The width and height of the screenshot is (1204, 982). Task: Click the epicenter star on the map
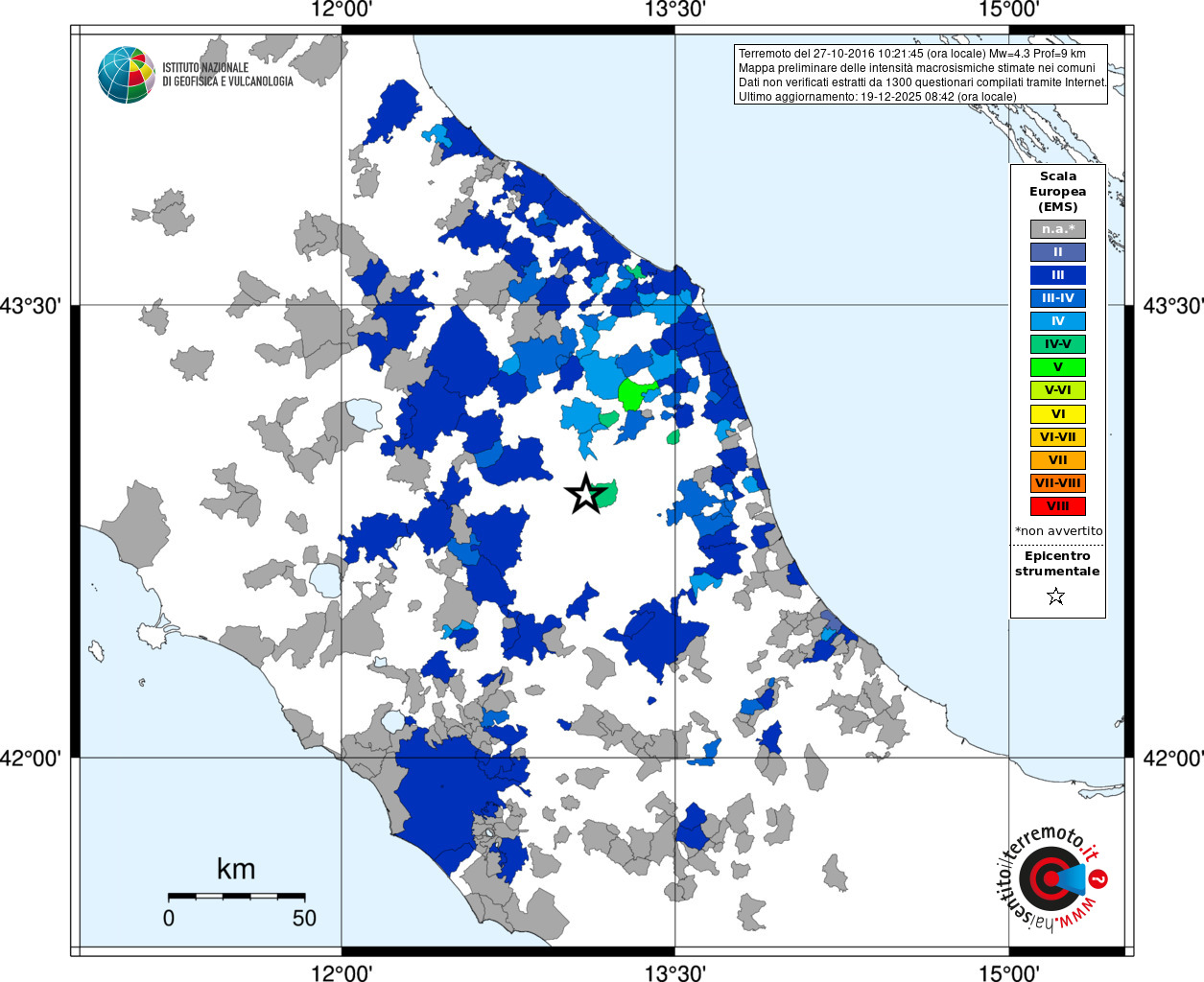pos(584,495)
